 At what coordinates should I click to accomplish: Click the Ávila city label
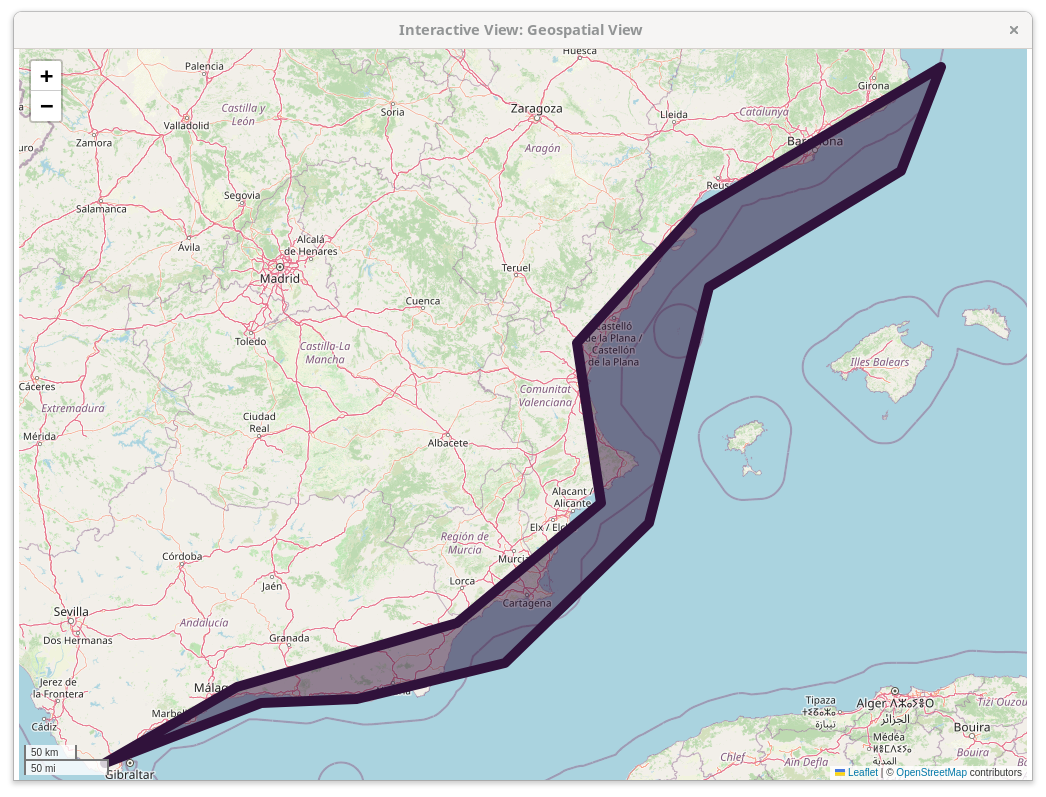click(x=189, y=247)
